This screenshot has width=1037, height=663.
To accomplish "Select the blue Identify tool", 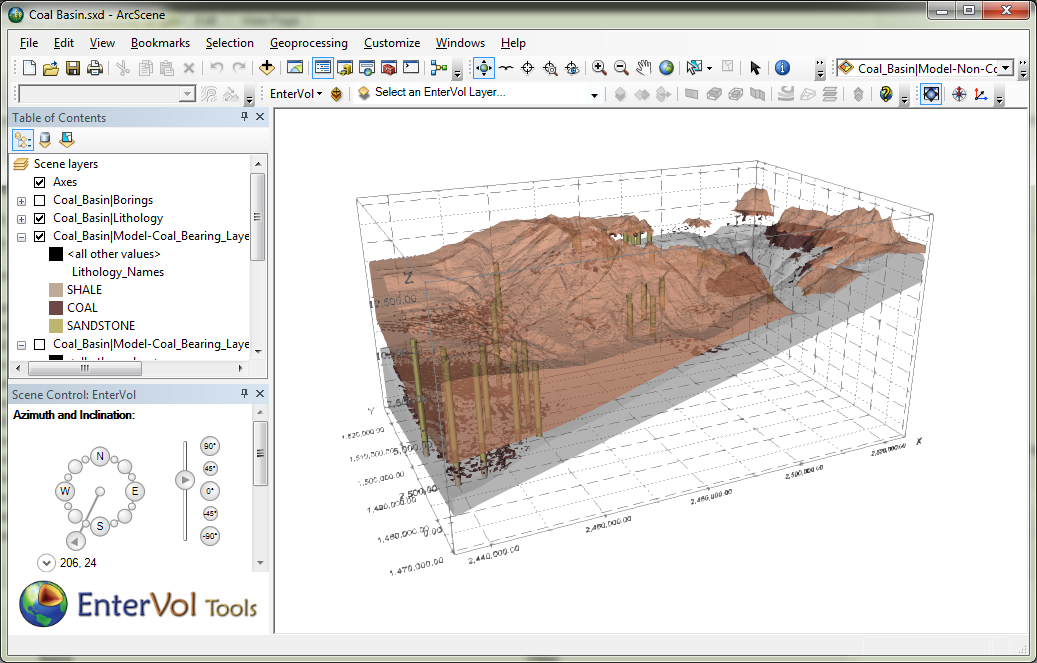I will 782,67.
